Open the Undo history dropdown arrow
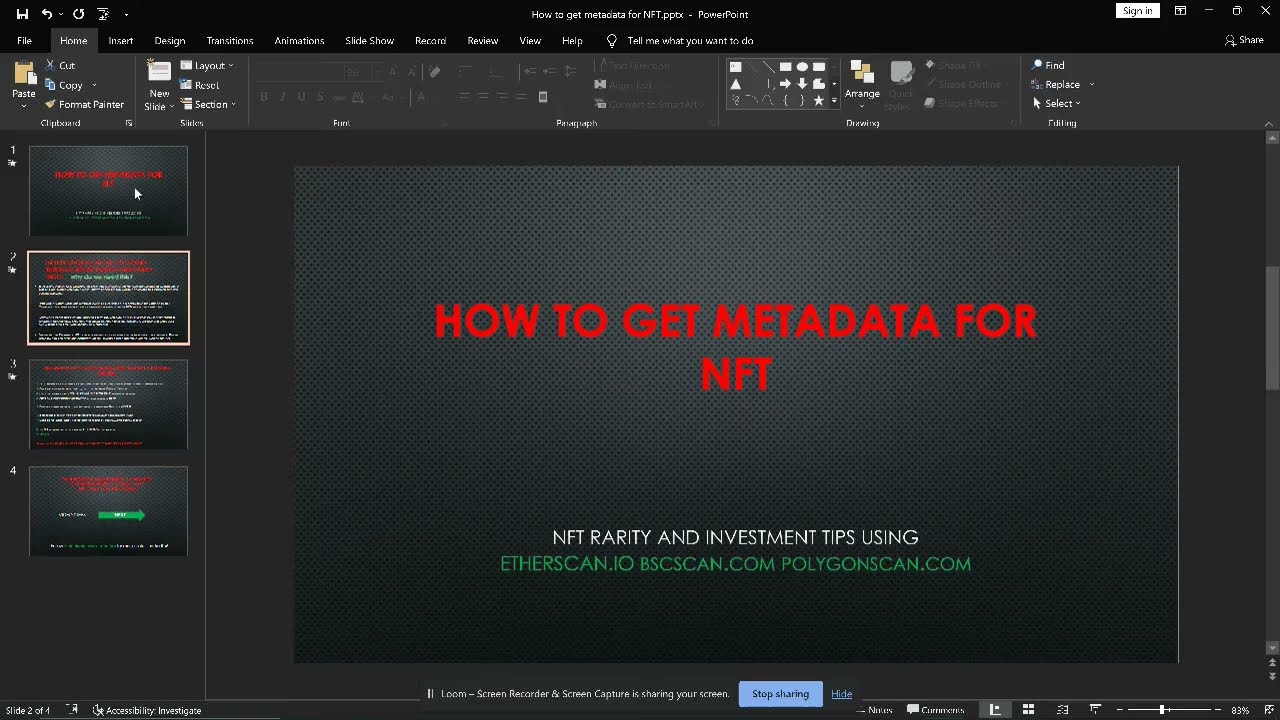 click(61, 14)
